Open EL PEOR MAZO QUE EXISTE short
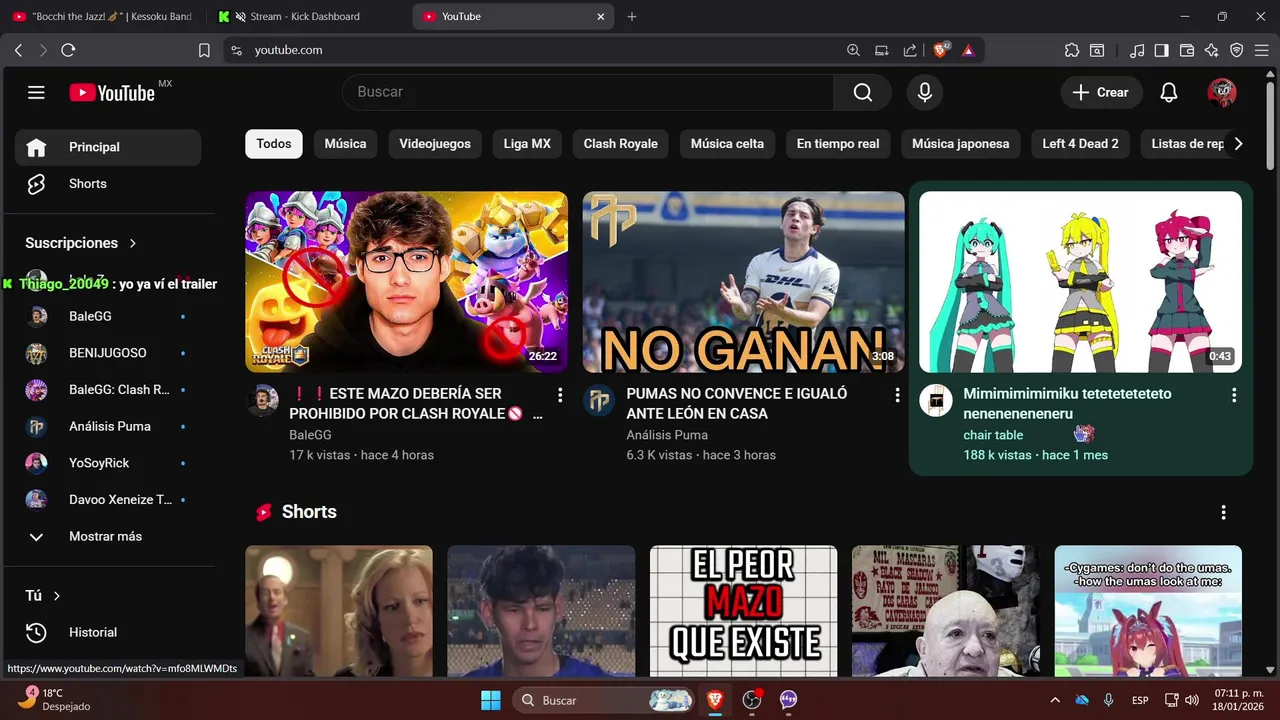This screenshot has height=720, width=1280. pyautogui.click(x=744, y=611)
